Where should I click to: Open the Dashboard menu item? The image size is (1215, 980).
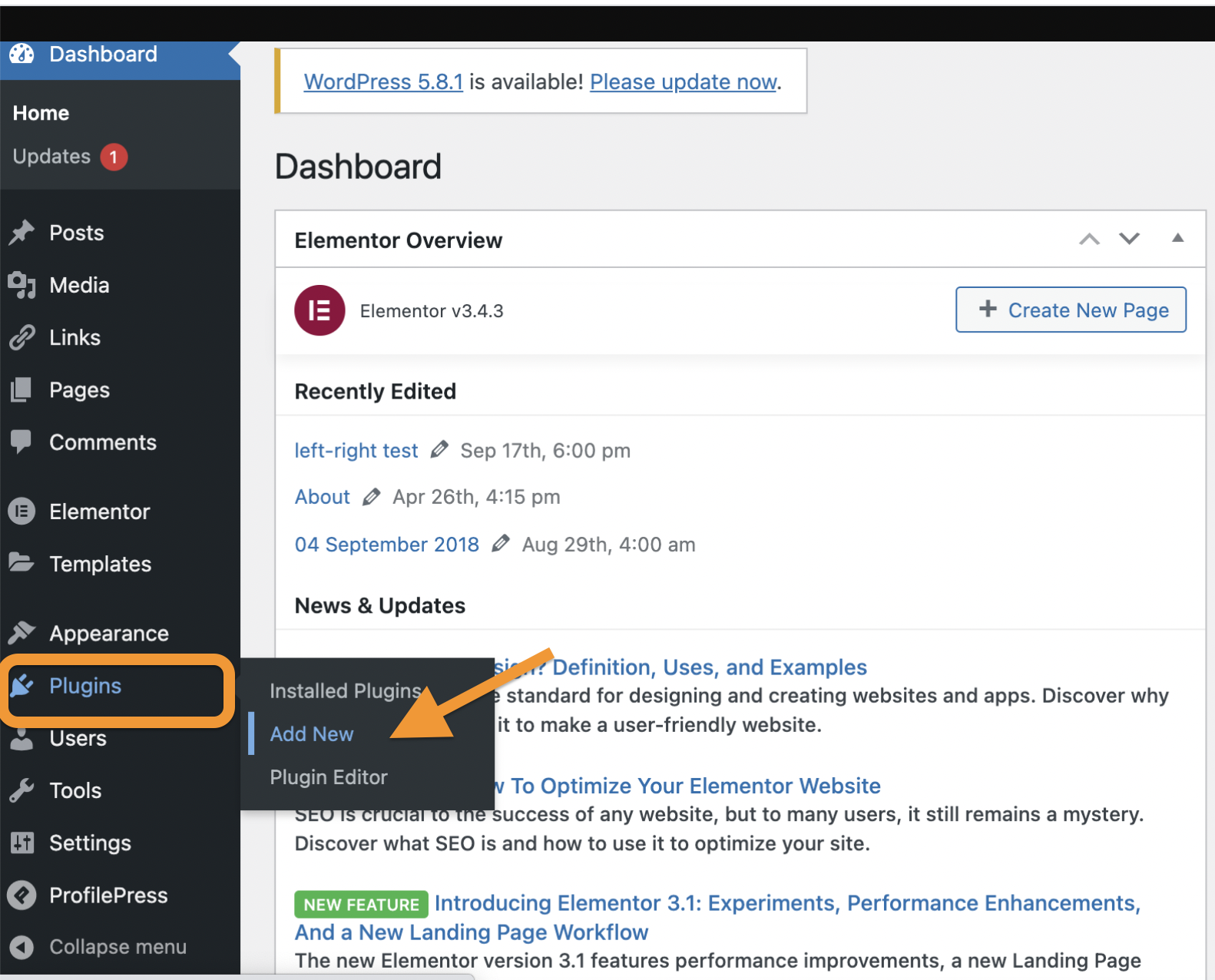click(120, 54)
